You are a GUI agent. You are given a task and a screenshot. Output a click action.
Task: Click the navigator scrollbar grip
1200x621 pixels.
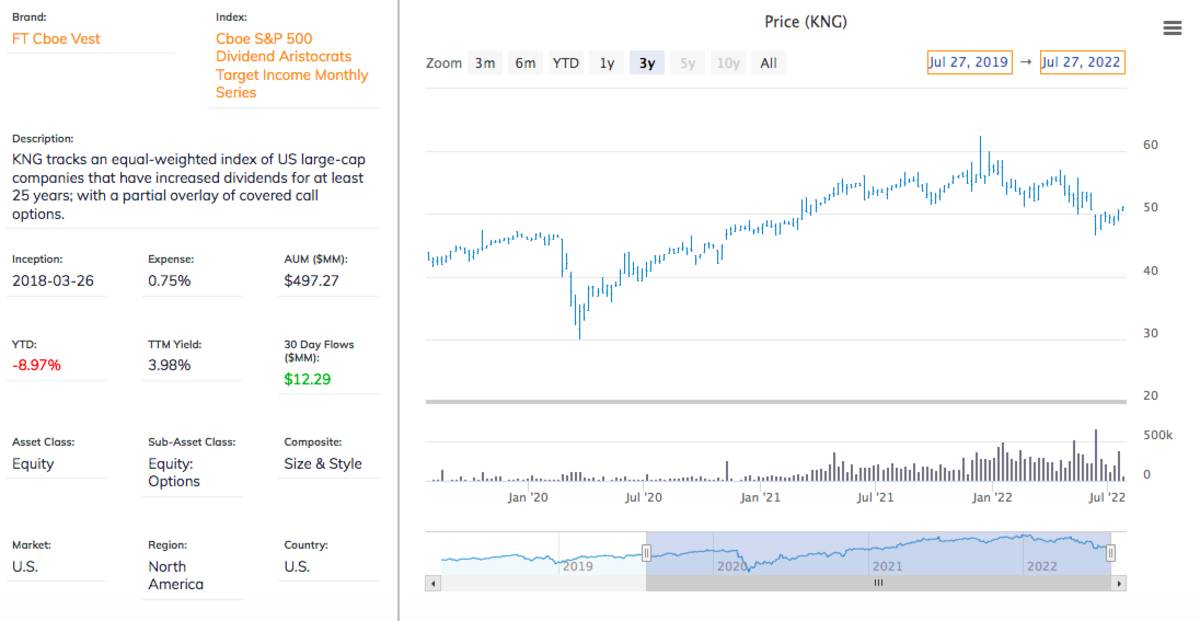pyautogui.click(x=878, y=583)
